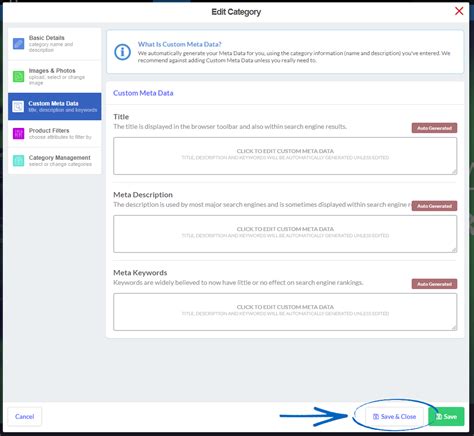Click Auto Generated badge beside Title
Screen dimensions: 474x436
(434, 128)
